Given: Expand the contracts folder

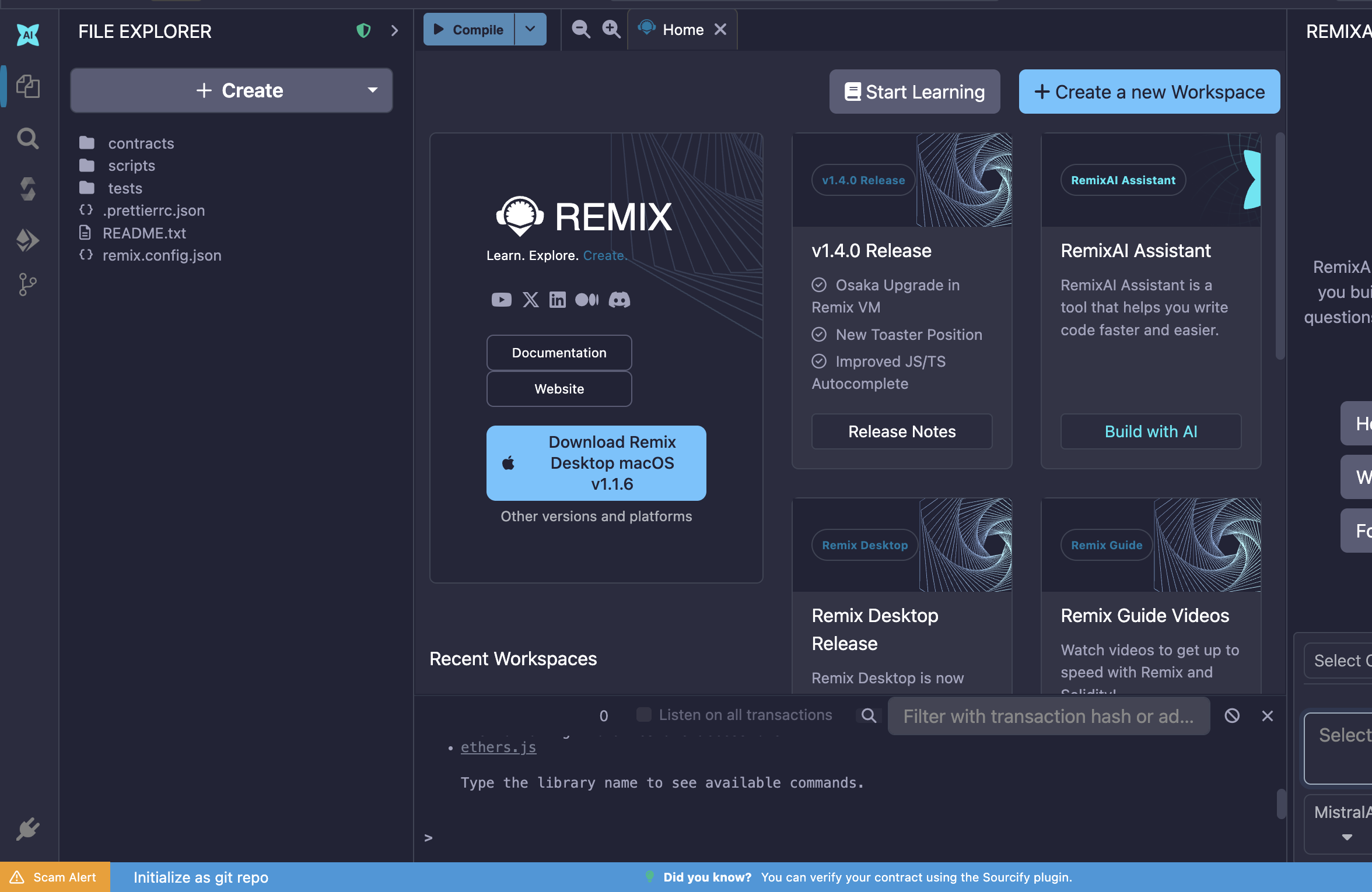Looking at the screenshot, I should (x=141, y=143).
